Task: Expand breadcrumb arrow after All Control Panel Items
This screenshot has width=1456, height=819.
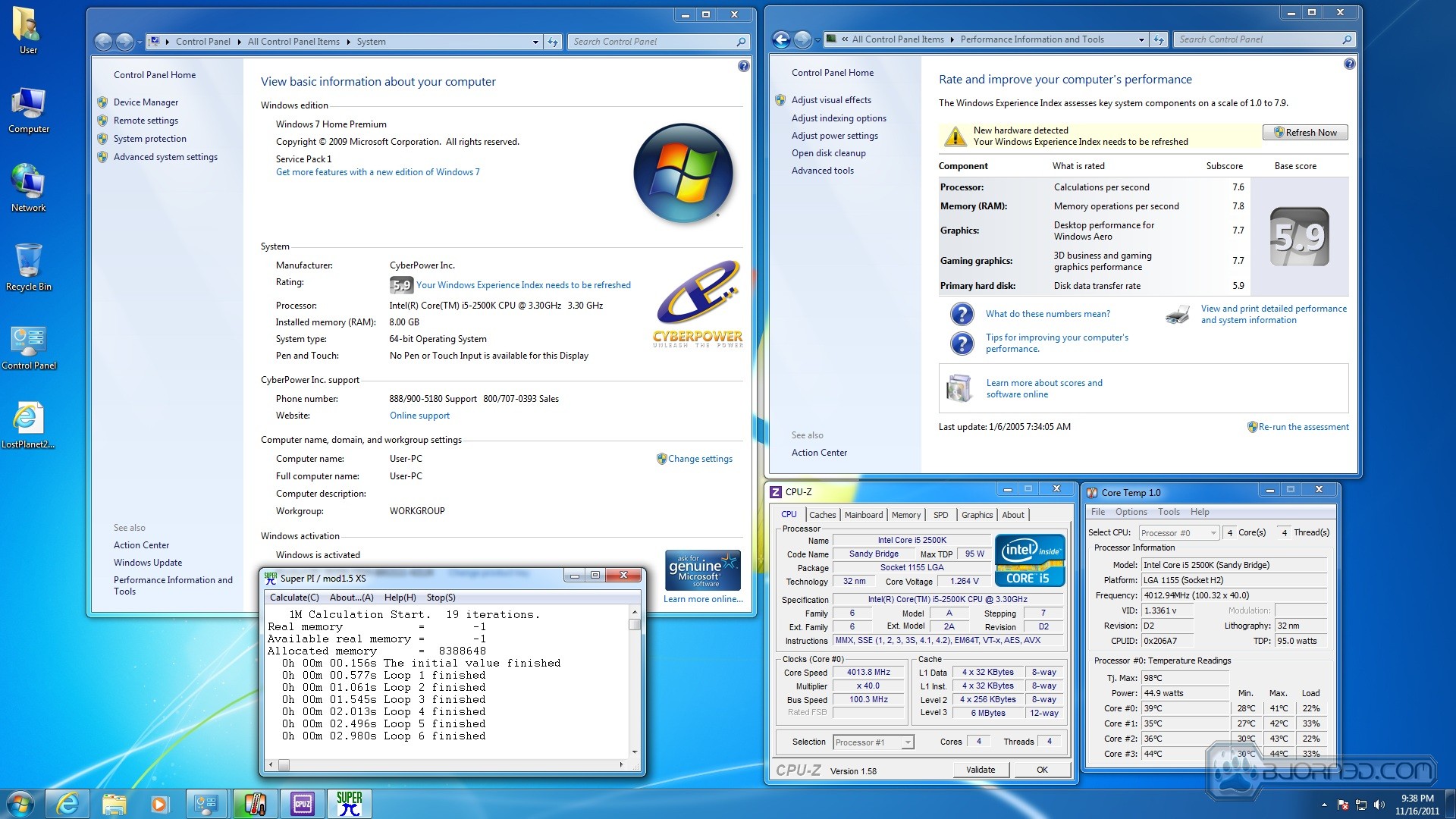Action: pyautogui.click(x=348, y=42)
